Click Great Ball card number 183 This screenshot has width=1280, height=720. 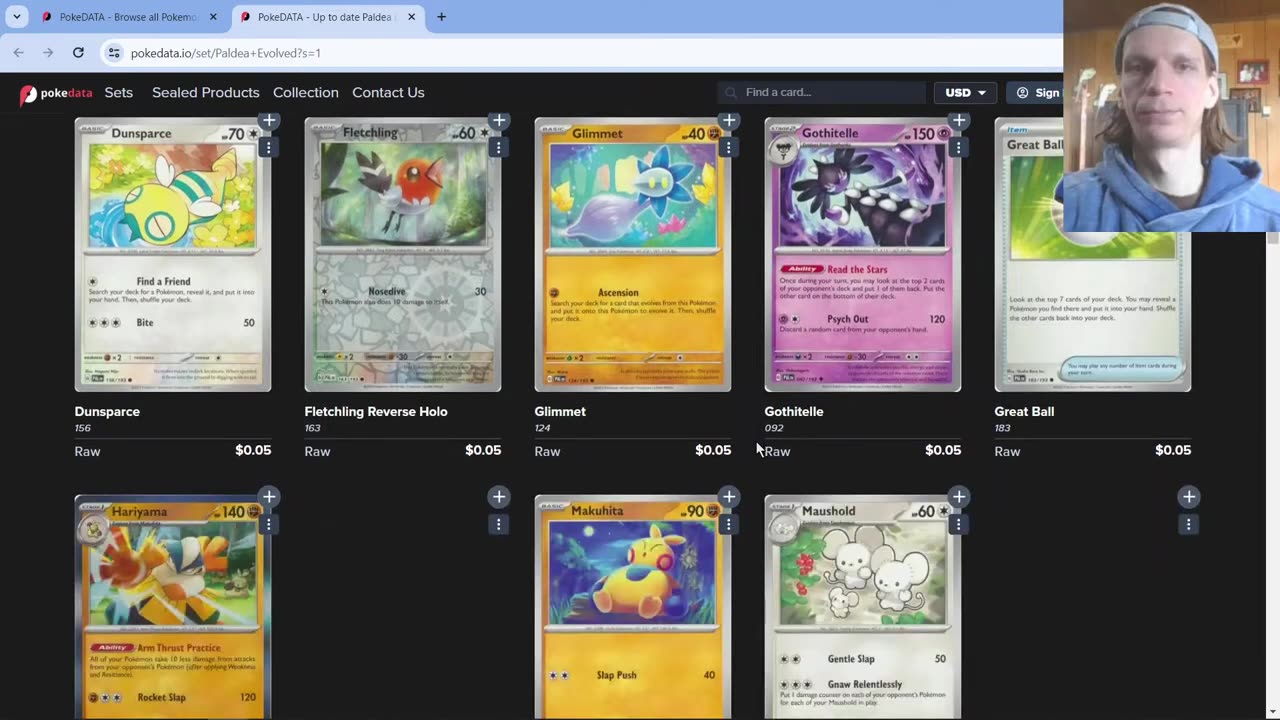point(1003,428)
